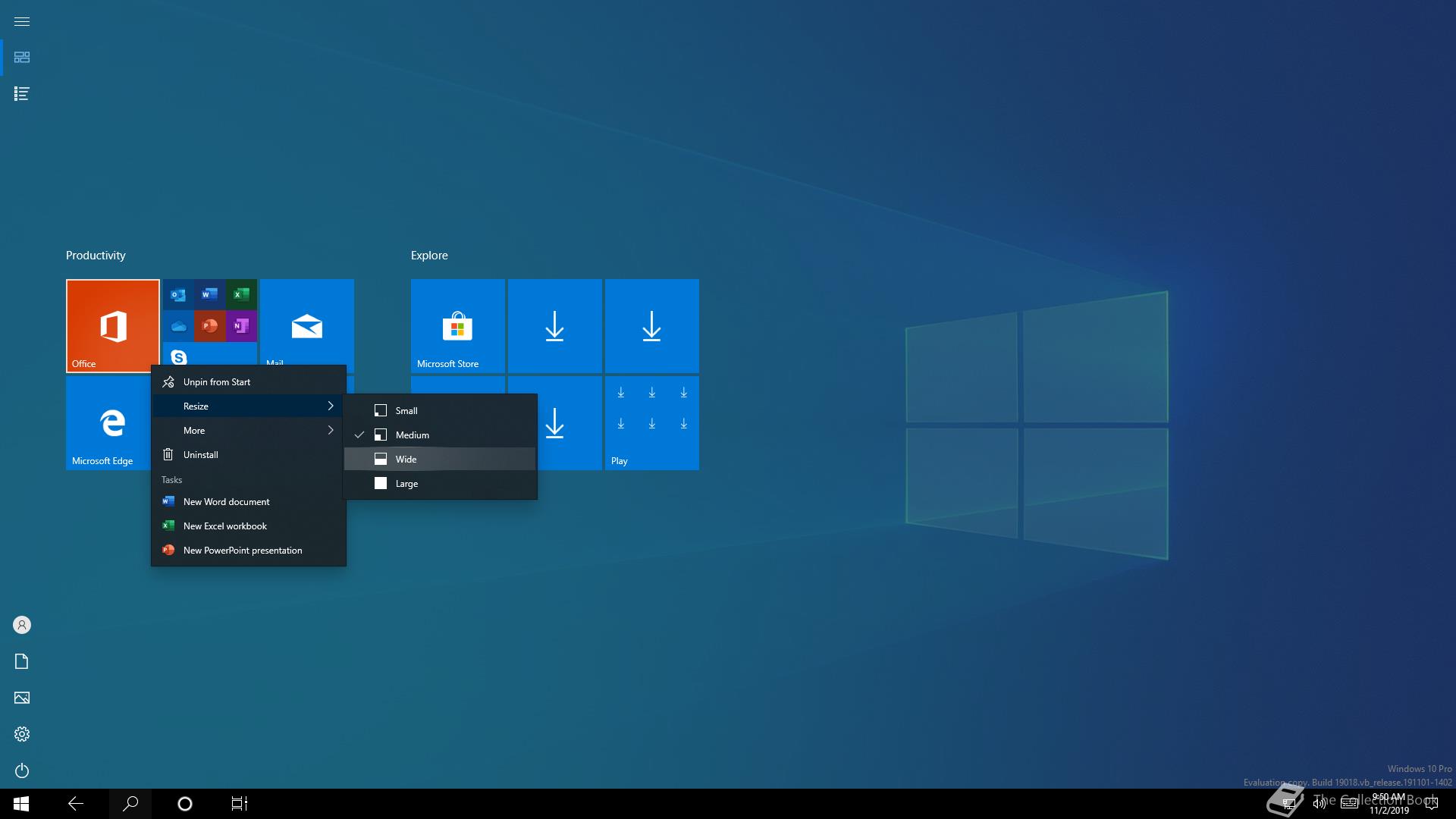The image size is (1456, 819).
Task: Open the Play folder tile
Action: click(652, 423)
